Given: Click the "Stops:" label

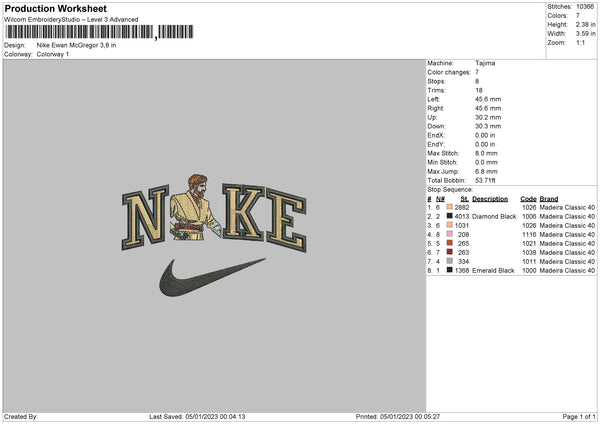Looking at the screenshot, I should click(437, 81).
